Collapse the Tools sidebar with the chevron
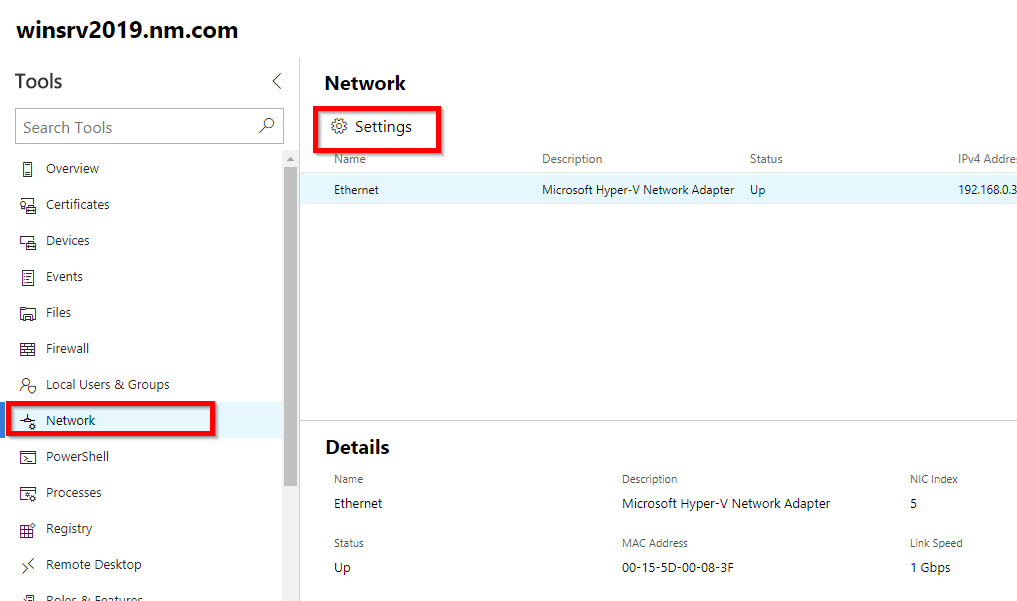Image resolution: width=1017 pixels, height=601 pixels. click(x=277, y=82)
